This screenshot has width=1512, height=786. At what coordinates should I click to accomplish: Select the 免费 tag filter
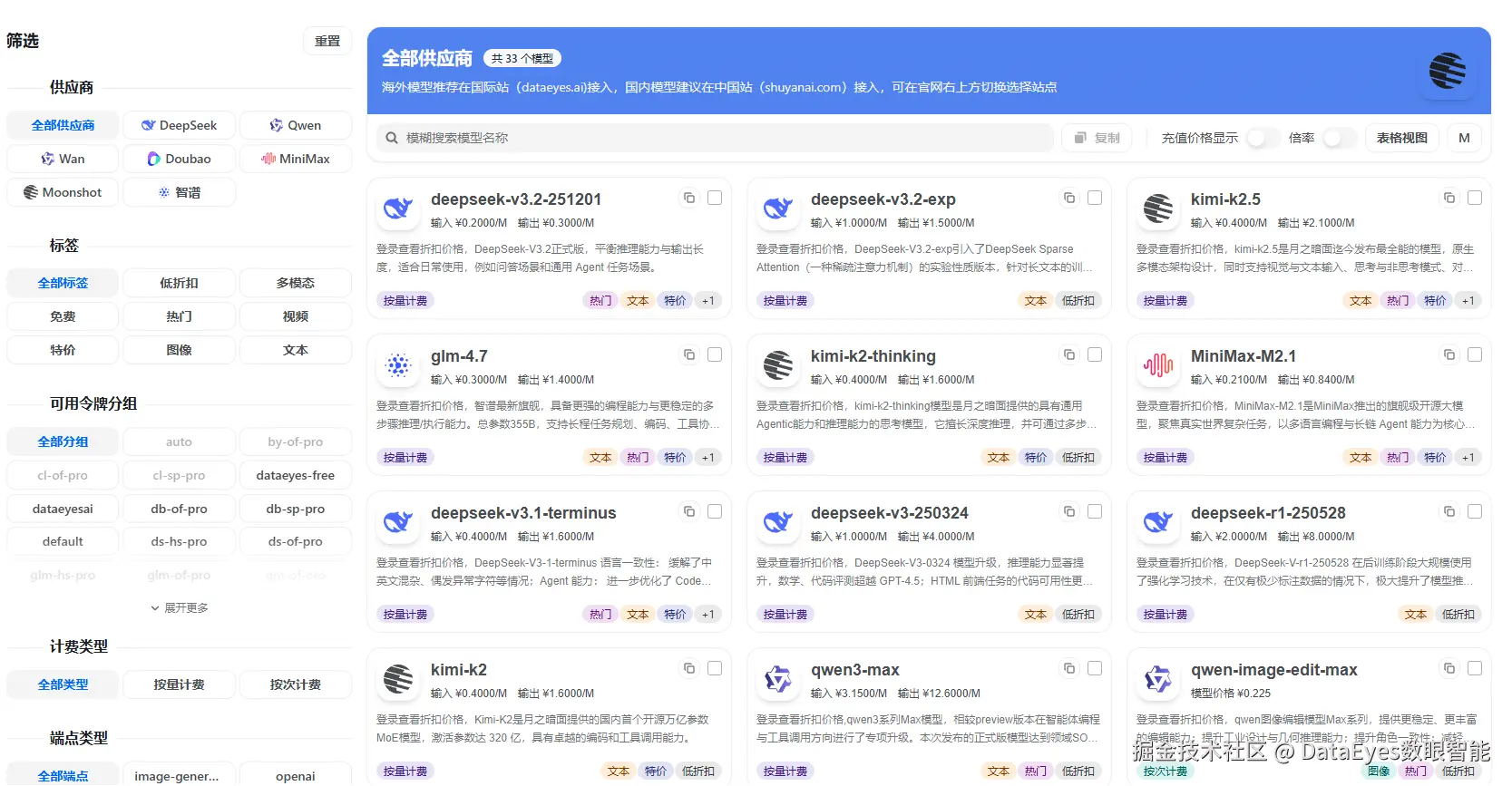click(63, 316)
